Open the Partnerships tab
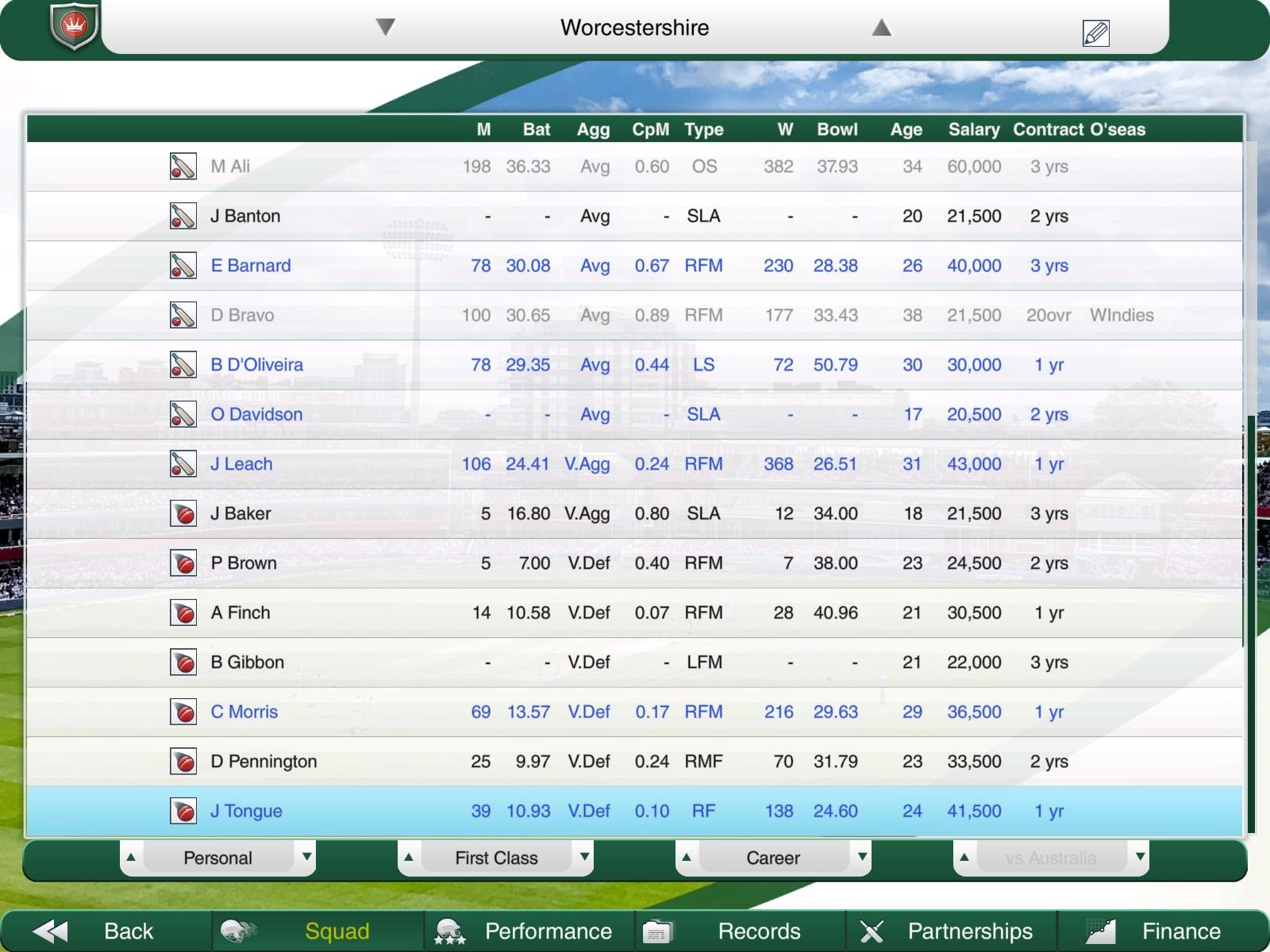 point(951,931)
